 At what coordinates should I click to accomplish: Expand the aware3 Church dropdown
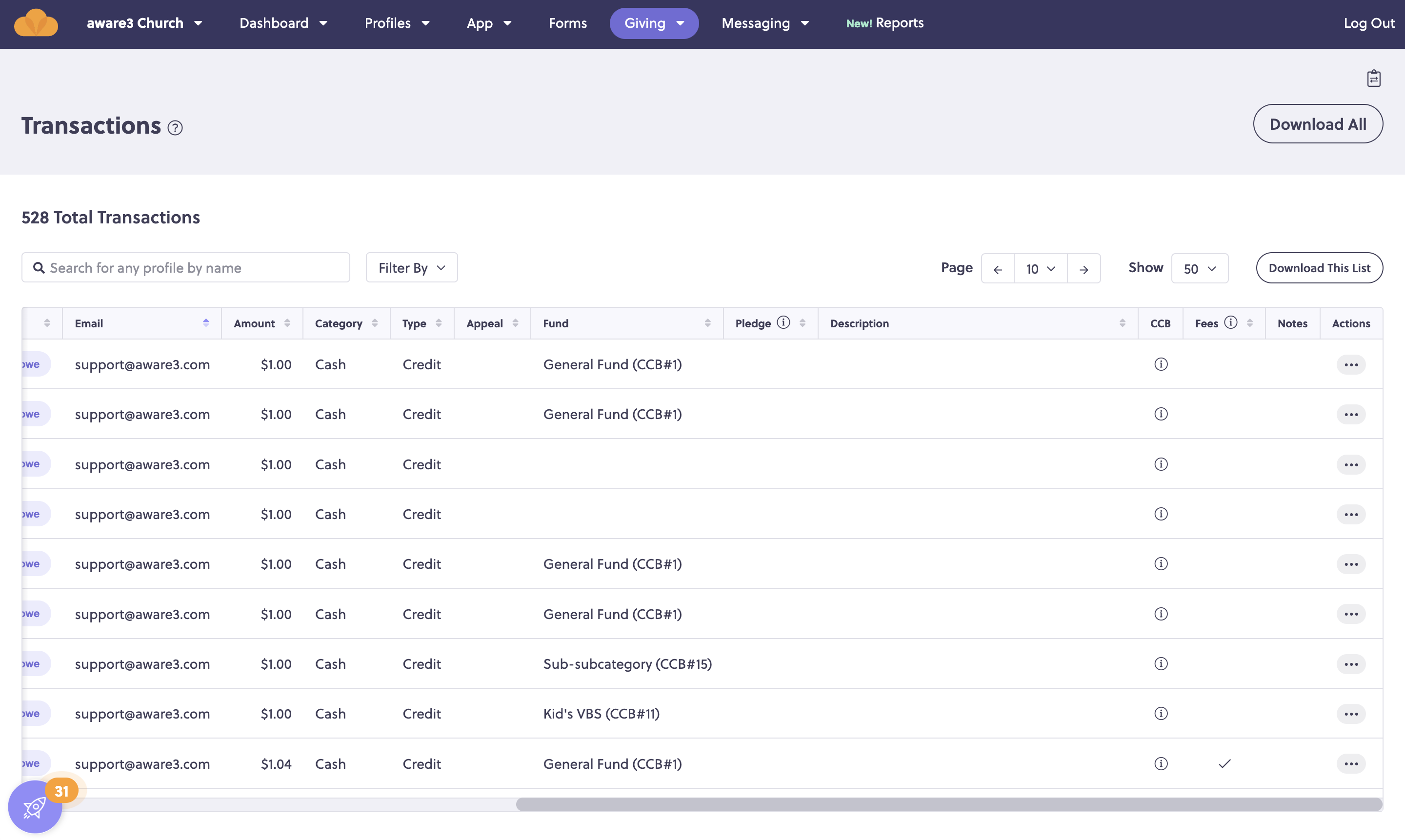click(144, 23)
